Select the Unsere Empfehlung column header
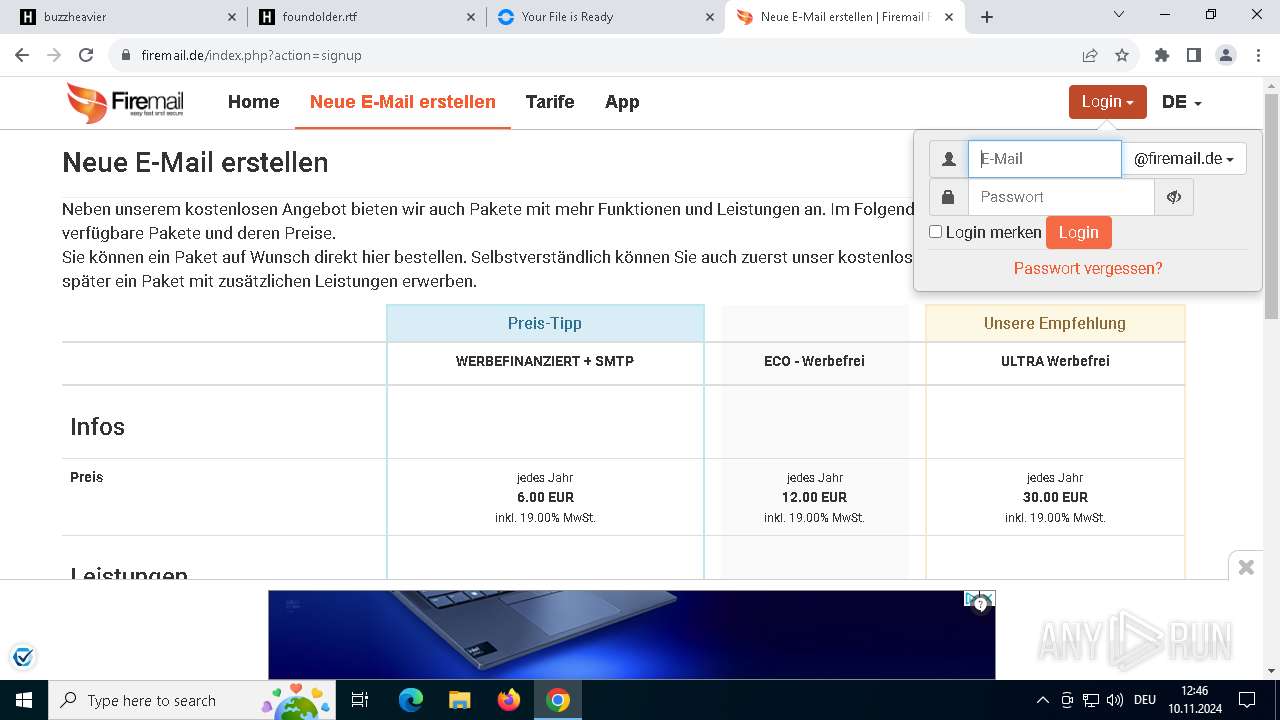Image resolution: width=1280 pixels, height=720 pixels. point(1055,323)
